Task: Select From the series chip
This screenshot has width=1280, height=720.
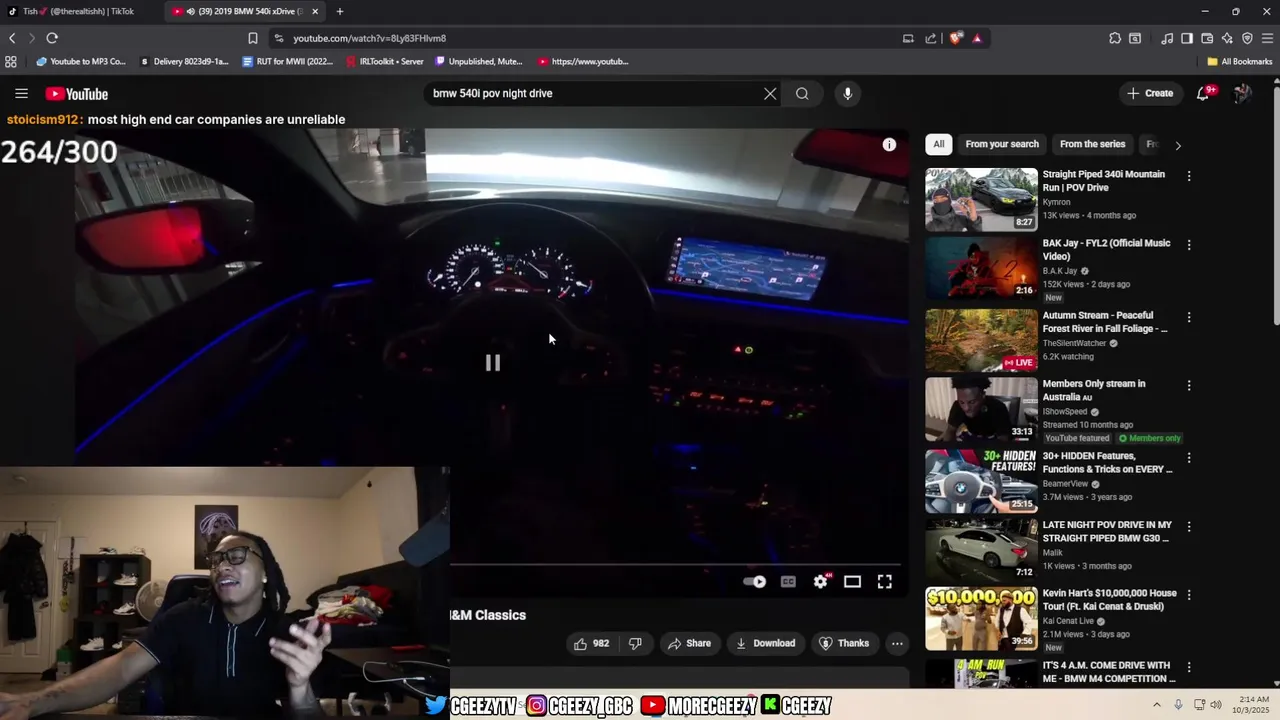Action: [1092, 144]
